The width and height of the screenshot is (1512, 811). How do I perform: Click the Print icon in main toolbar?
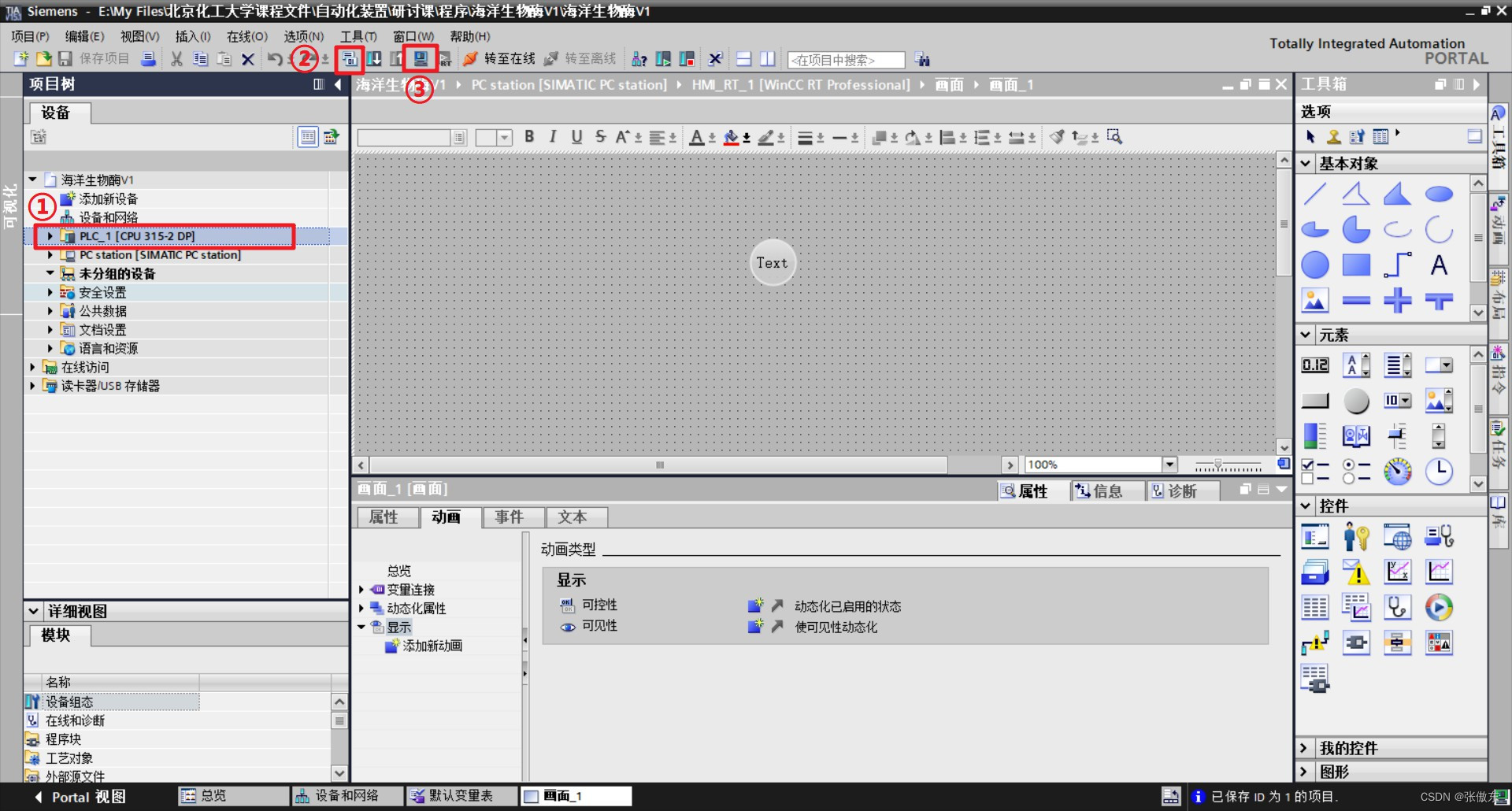[x=148, y=59]
